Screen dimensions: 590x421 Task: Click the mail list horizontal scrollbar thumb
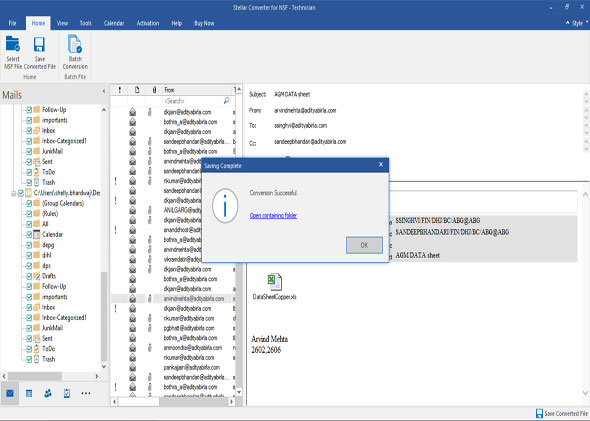139,401
